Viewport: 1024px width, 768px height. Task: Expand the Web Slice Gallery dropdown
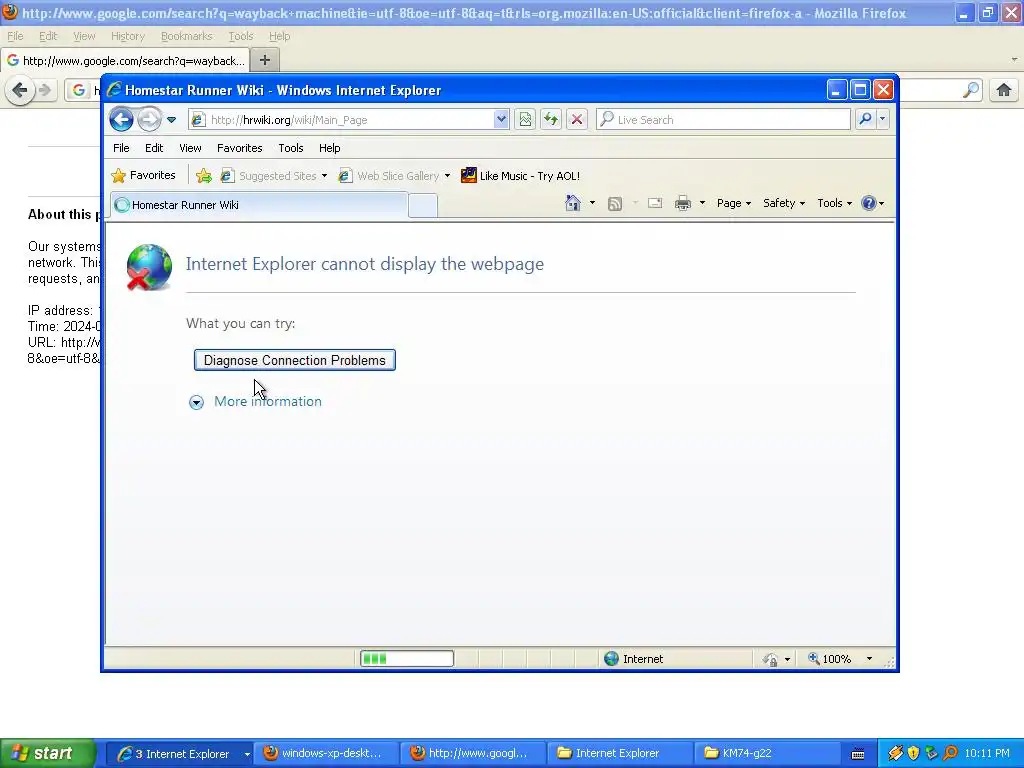click(447, 176)
